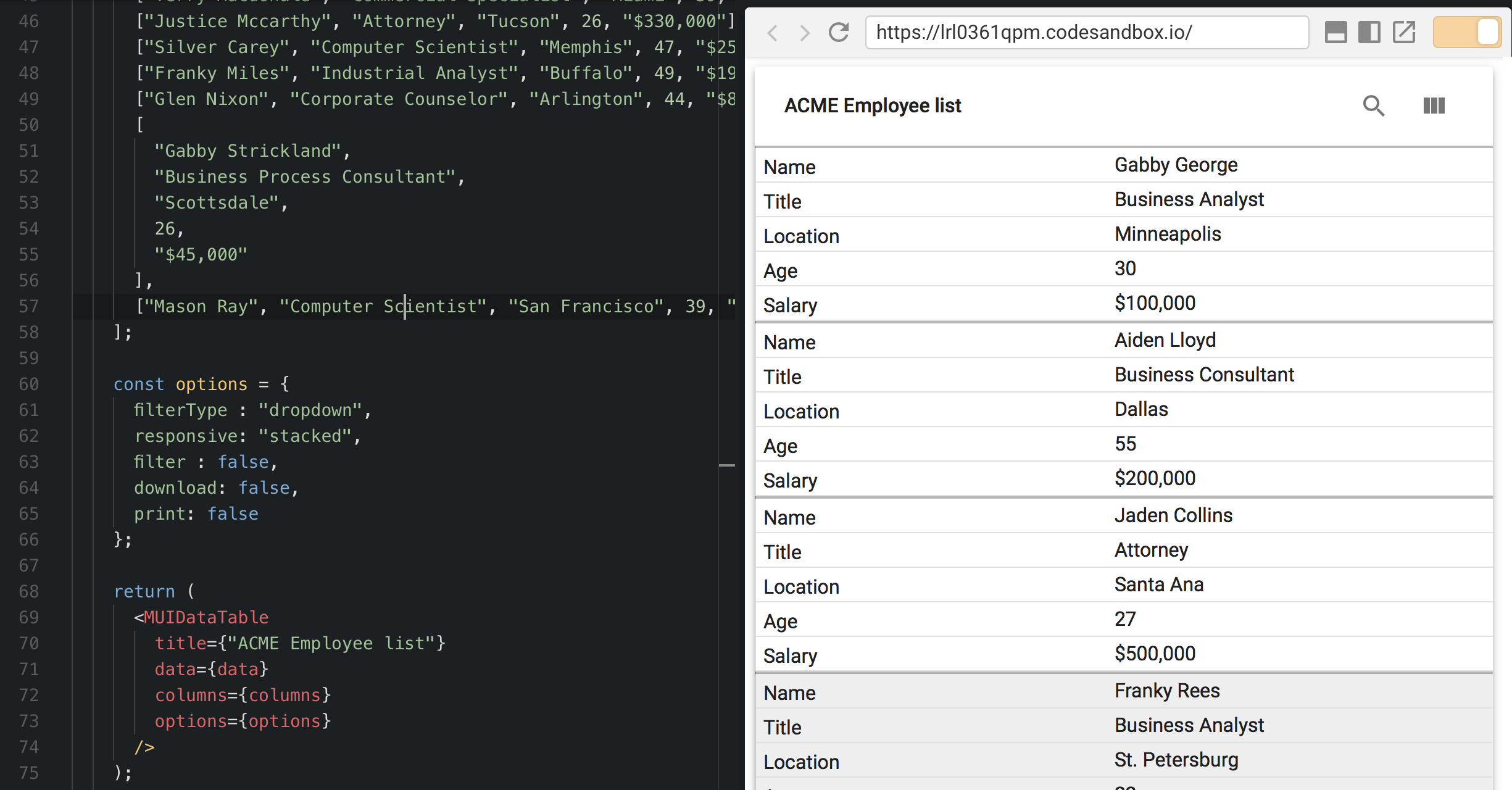Open search in the ACME Employee list table

[1373, 106]
